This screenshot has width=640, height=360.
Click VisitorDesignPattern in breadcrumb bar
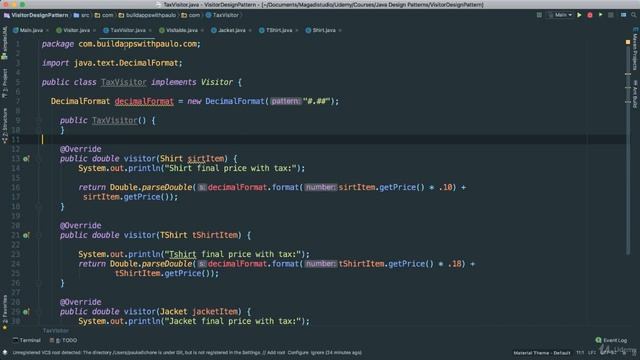click(36, 15)
